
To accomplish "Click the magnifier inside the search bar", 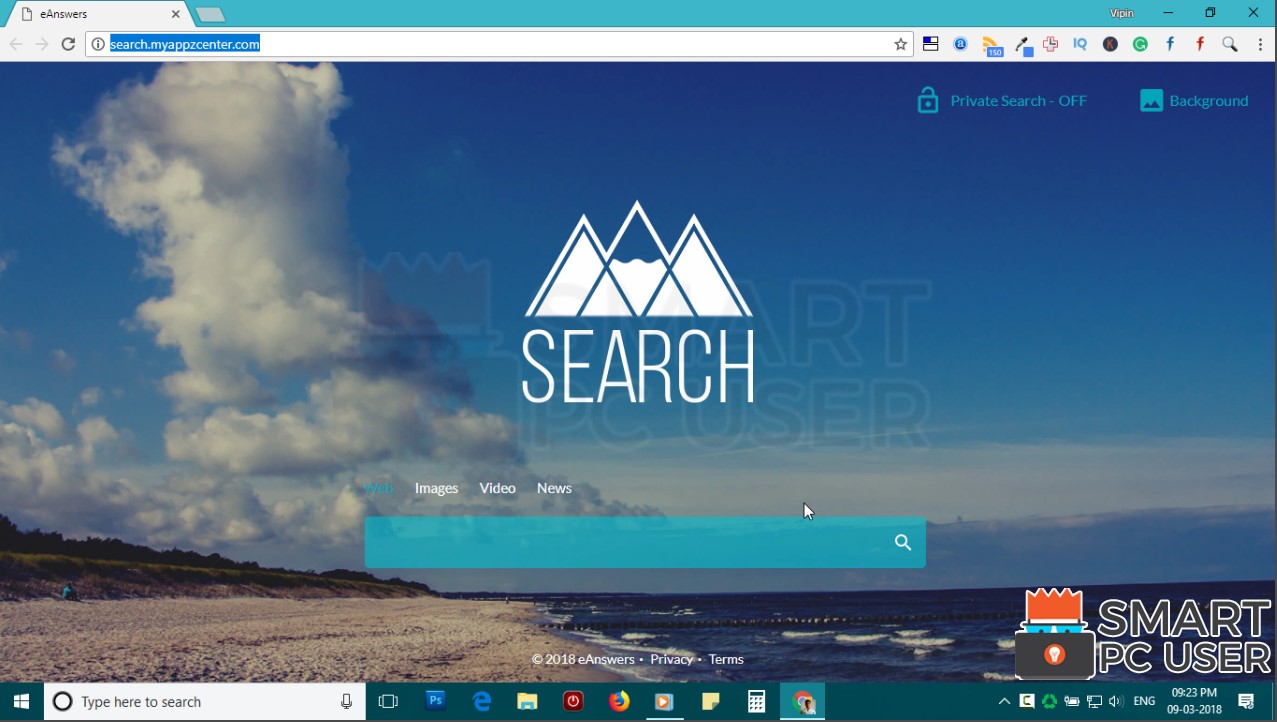I will point(901,542).
